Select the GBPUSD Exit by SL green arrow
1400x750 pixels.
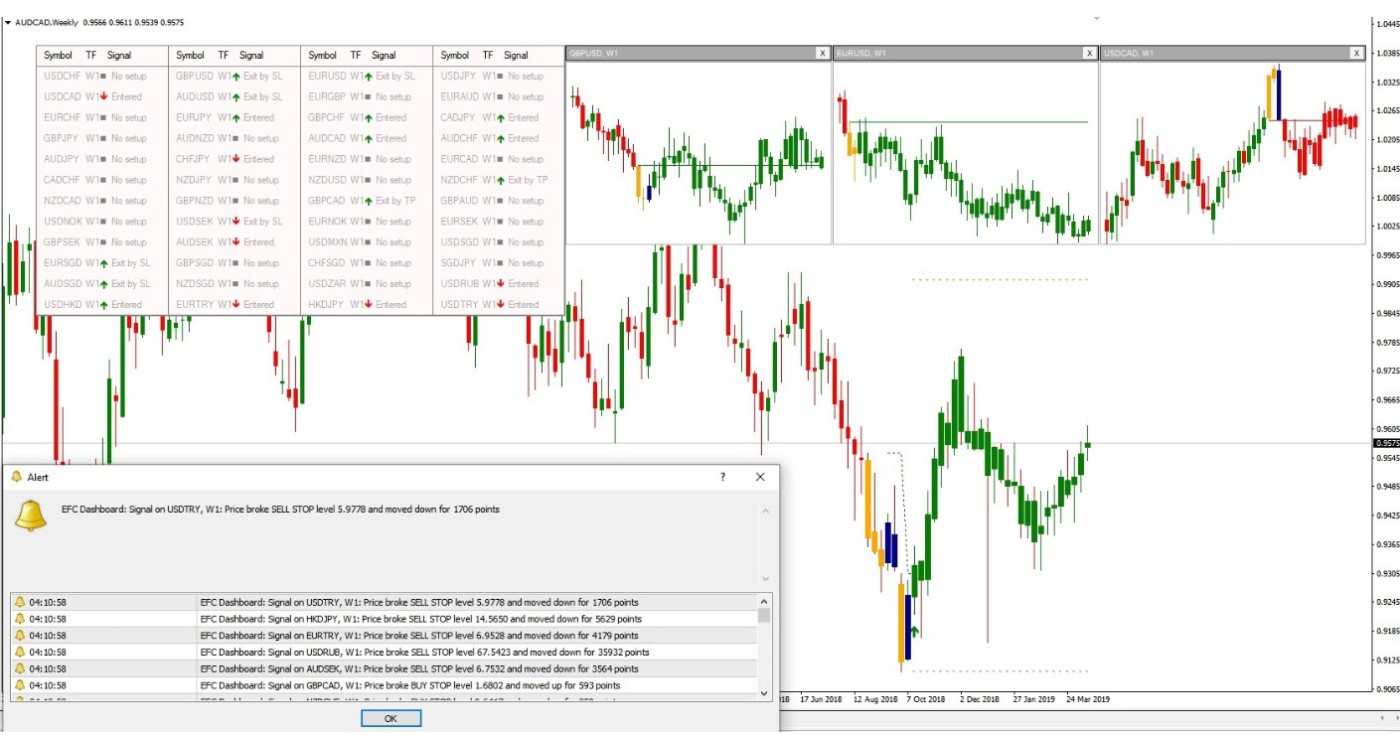(x=235, y=76)
